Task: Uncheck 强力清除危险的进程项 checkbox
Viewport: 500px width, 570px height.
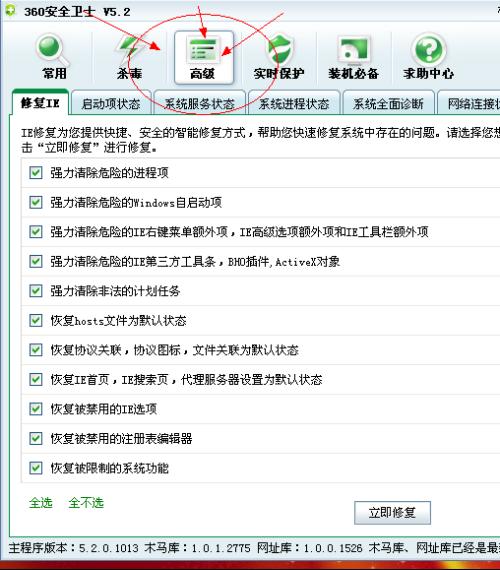Action: (x=36, y=172)
